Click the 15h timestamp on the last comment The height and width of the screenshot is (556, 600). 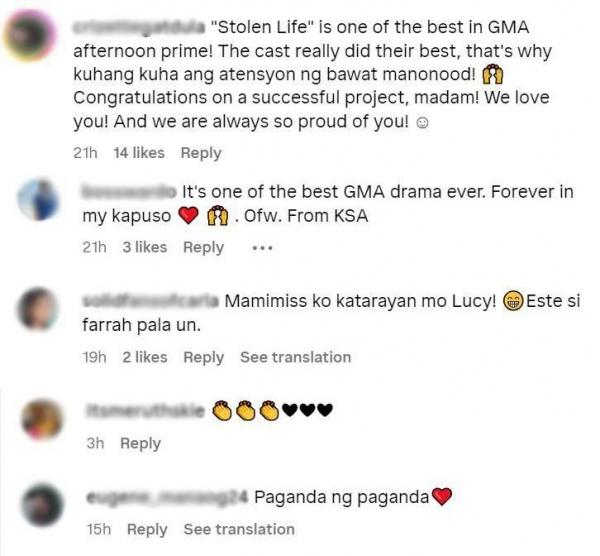99,530
